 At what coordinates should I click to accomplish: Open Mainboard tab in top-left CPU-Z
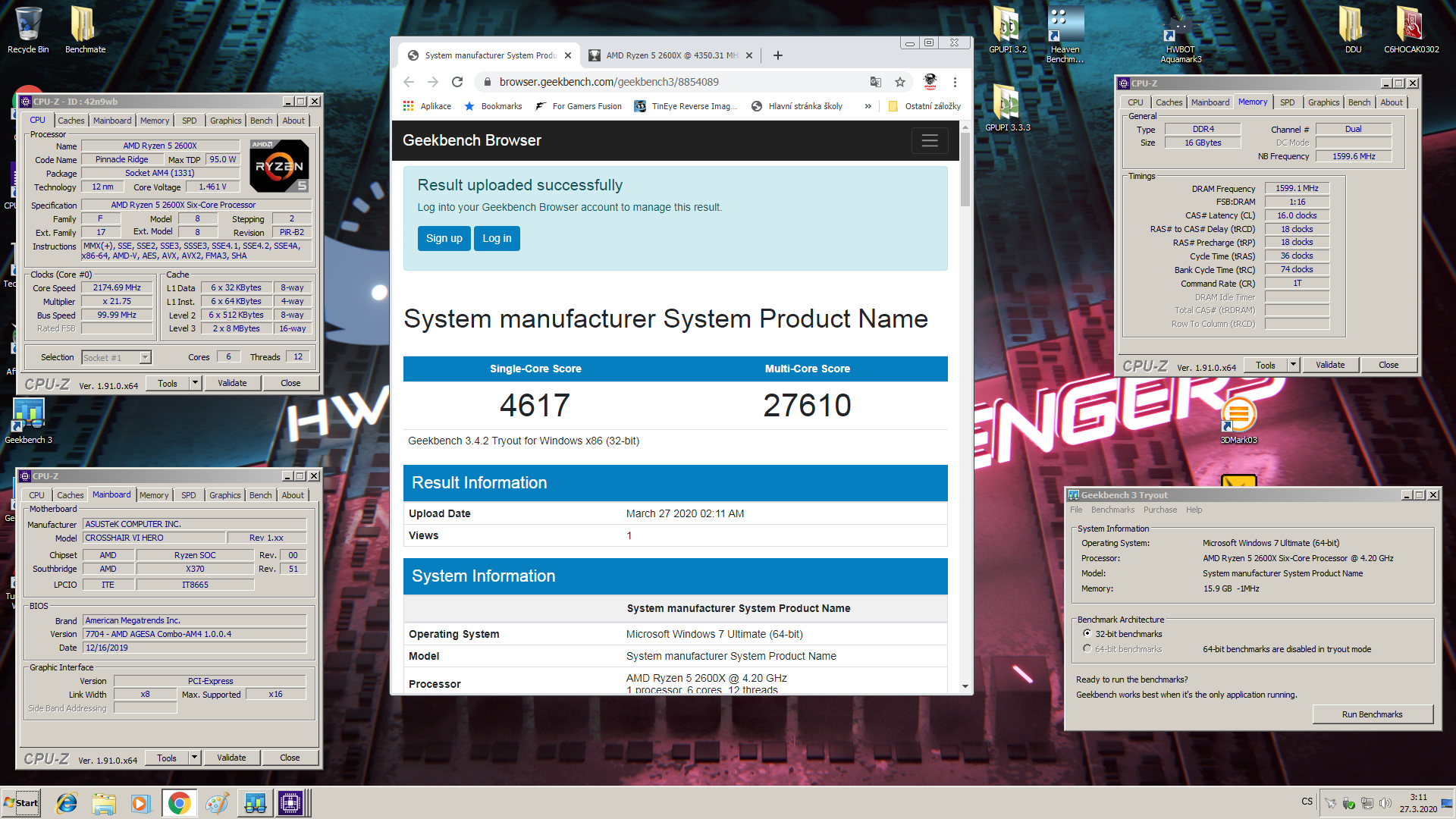pos(112,121)
